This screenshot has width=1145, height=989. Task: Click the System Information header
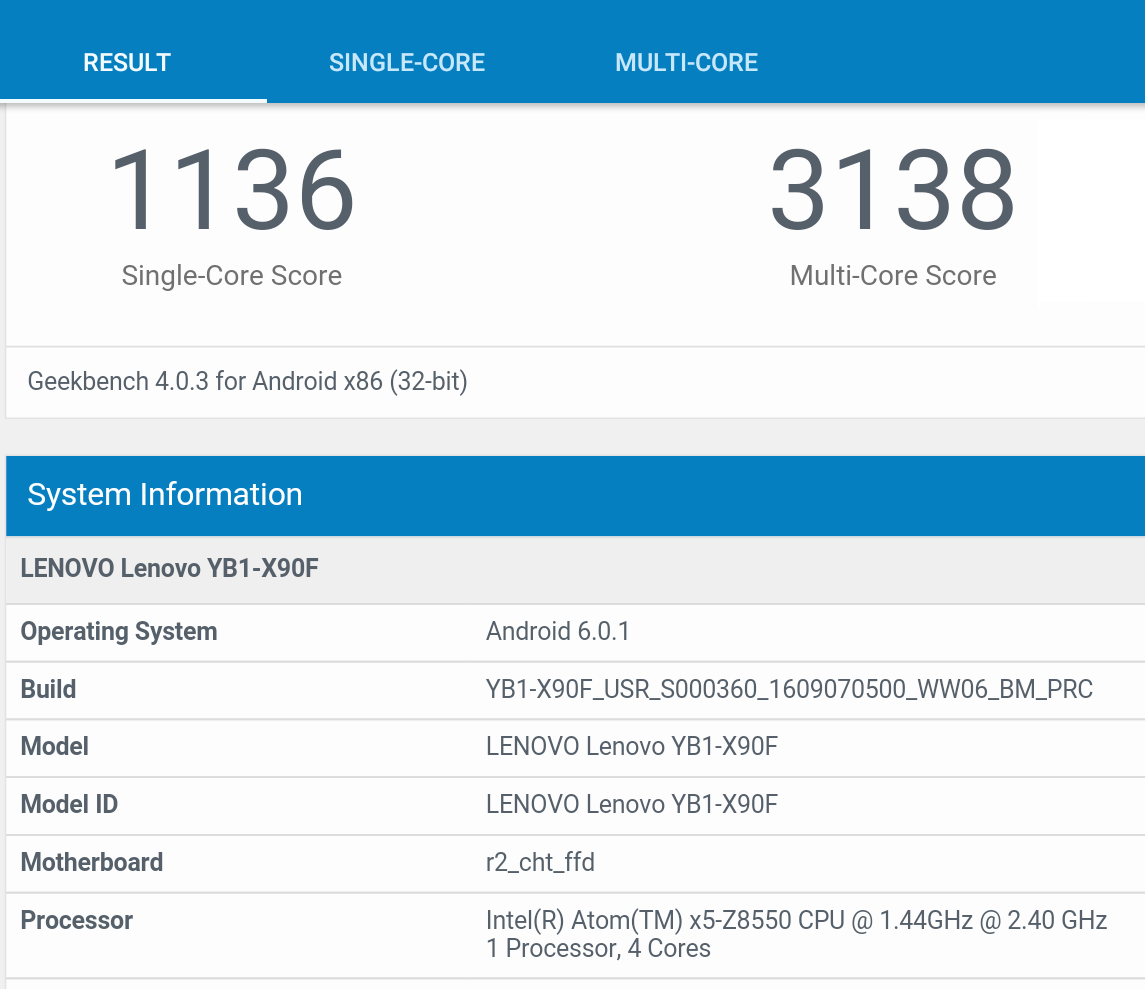pos(165,494)
